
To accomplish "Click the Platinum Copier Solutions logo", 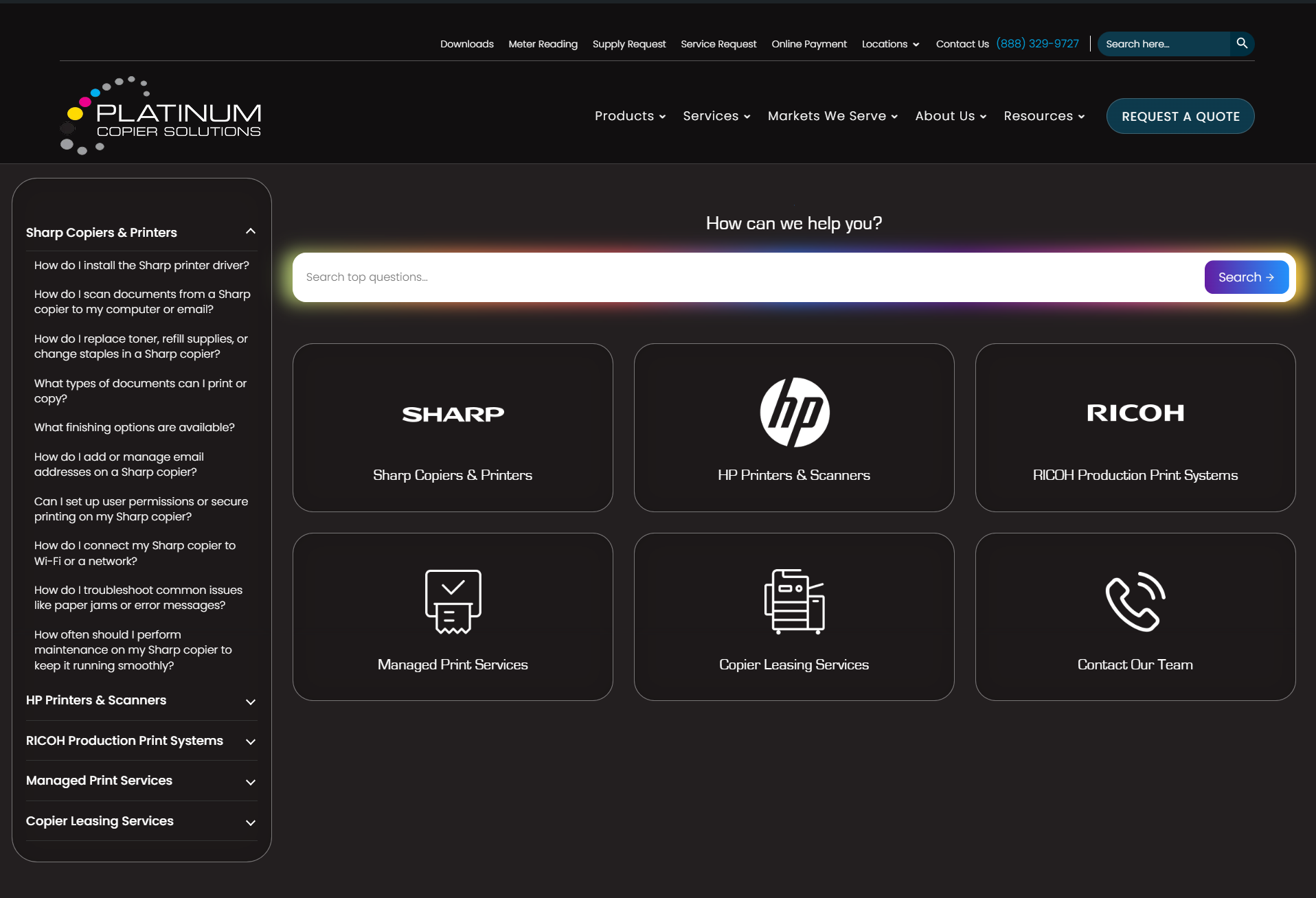I will (x=161, y=115).
